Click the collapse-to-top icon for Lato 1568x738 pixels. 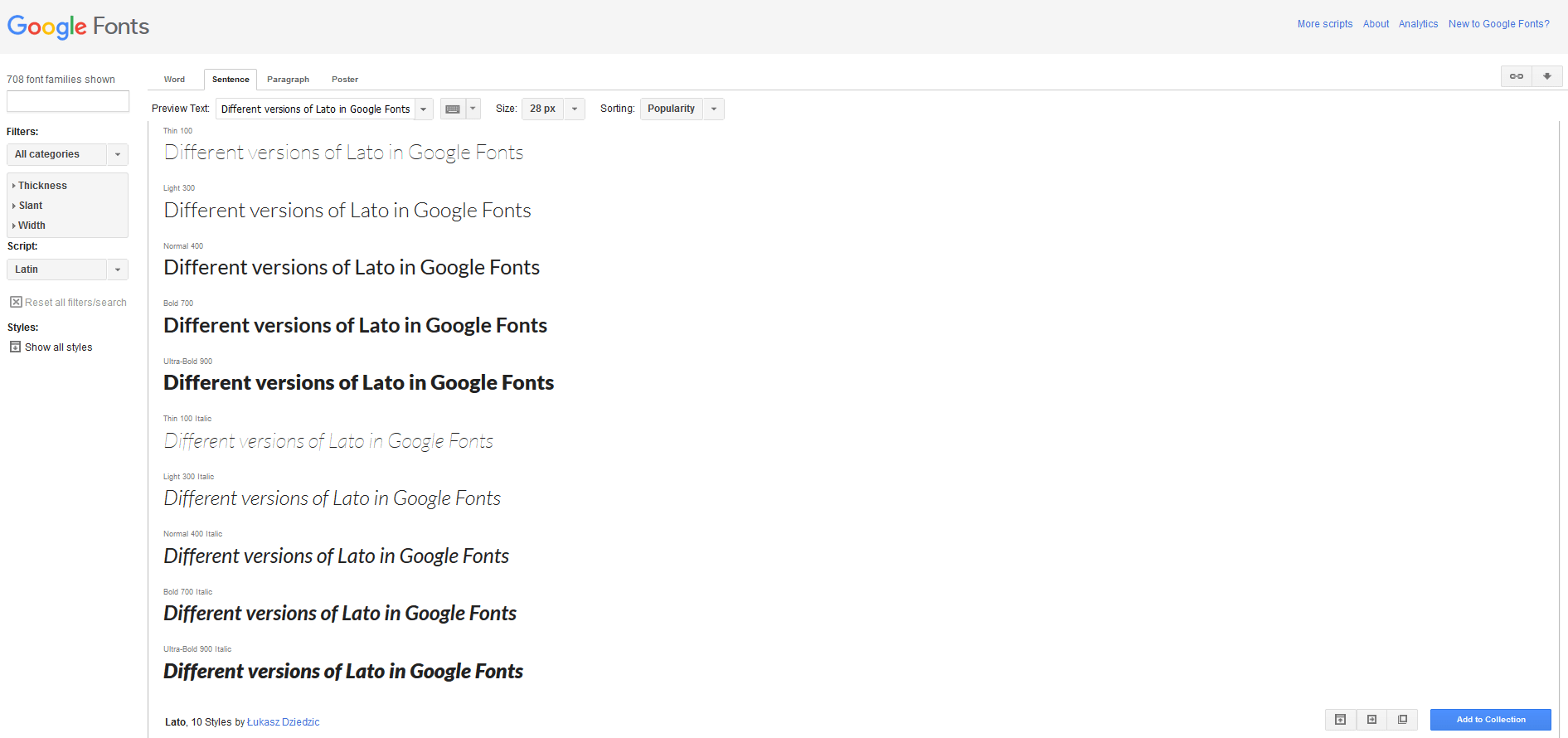point(1341,720)
